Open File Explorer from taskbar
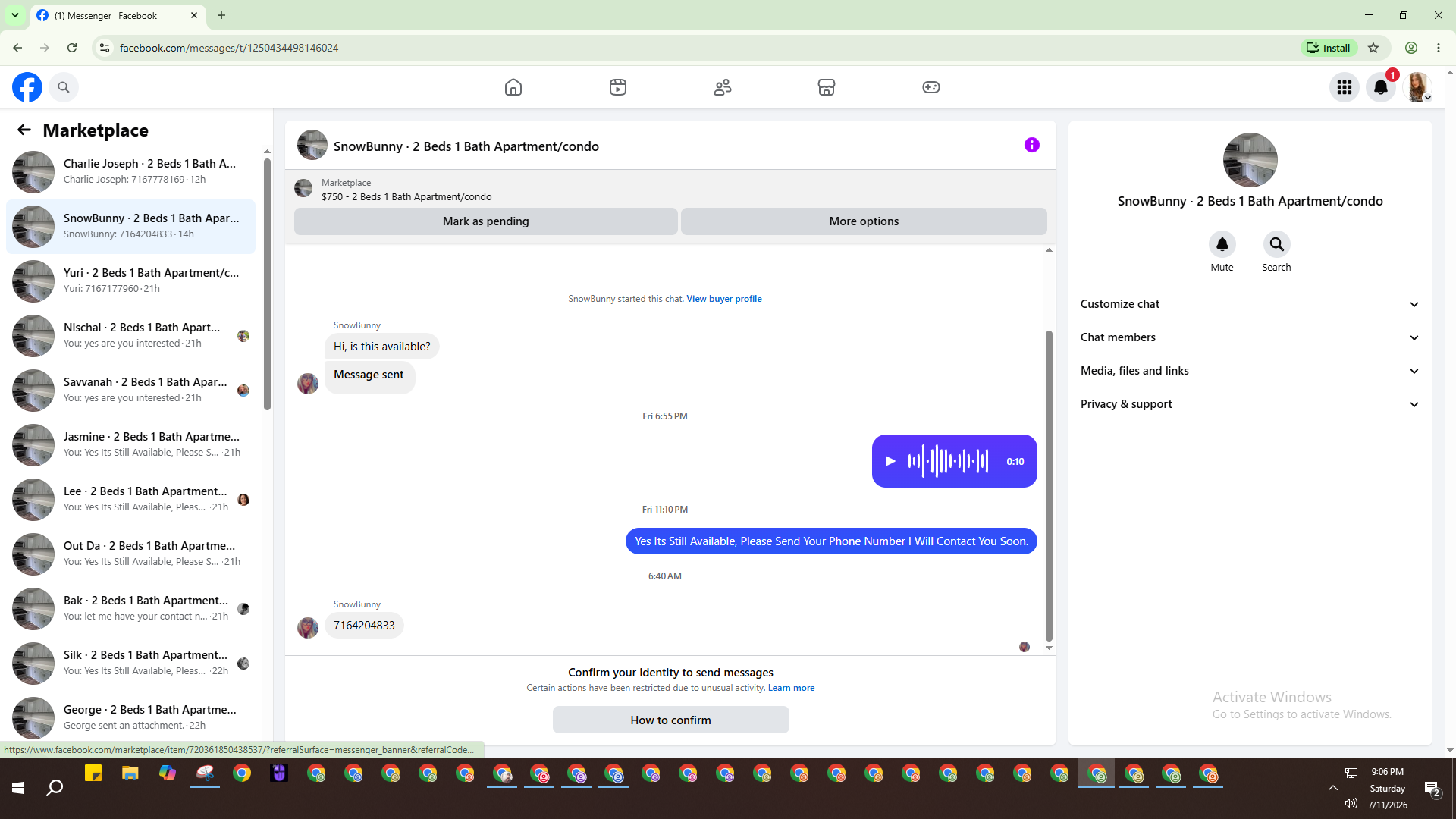This screenshot has height=819, width=1456. coord(130,773)
